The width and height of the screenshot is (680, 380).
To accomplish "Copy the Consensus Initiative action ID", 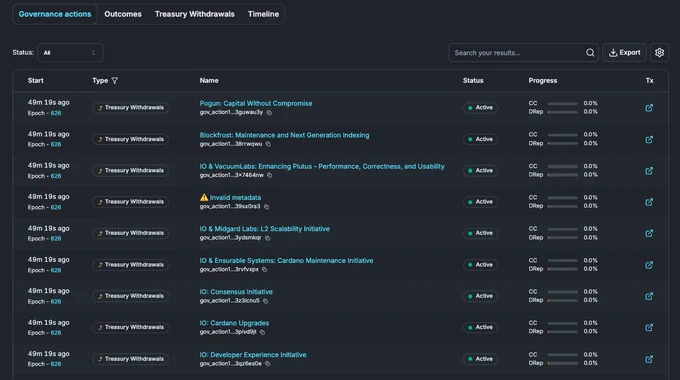I will pos(265,301).
